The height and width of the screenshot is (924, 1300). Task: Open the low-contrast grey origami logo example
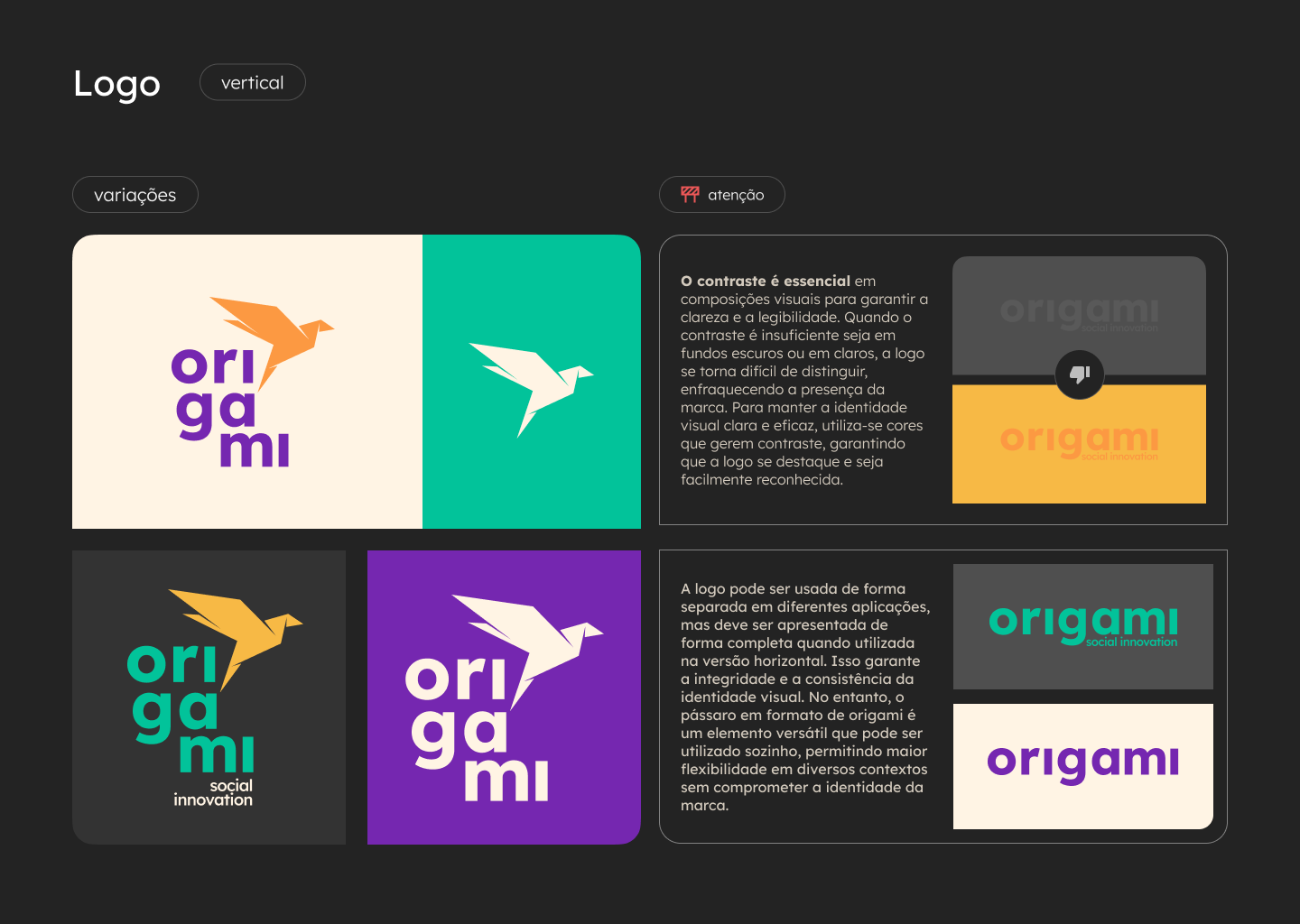[1079, 312]
